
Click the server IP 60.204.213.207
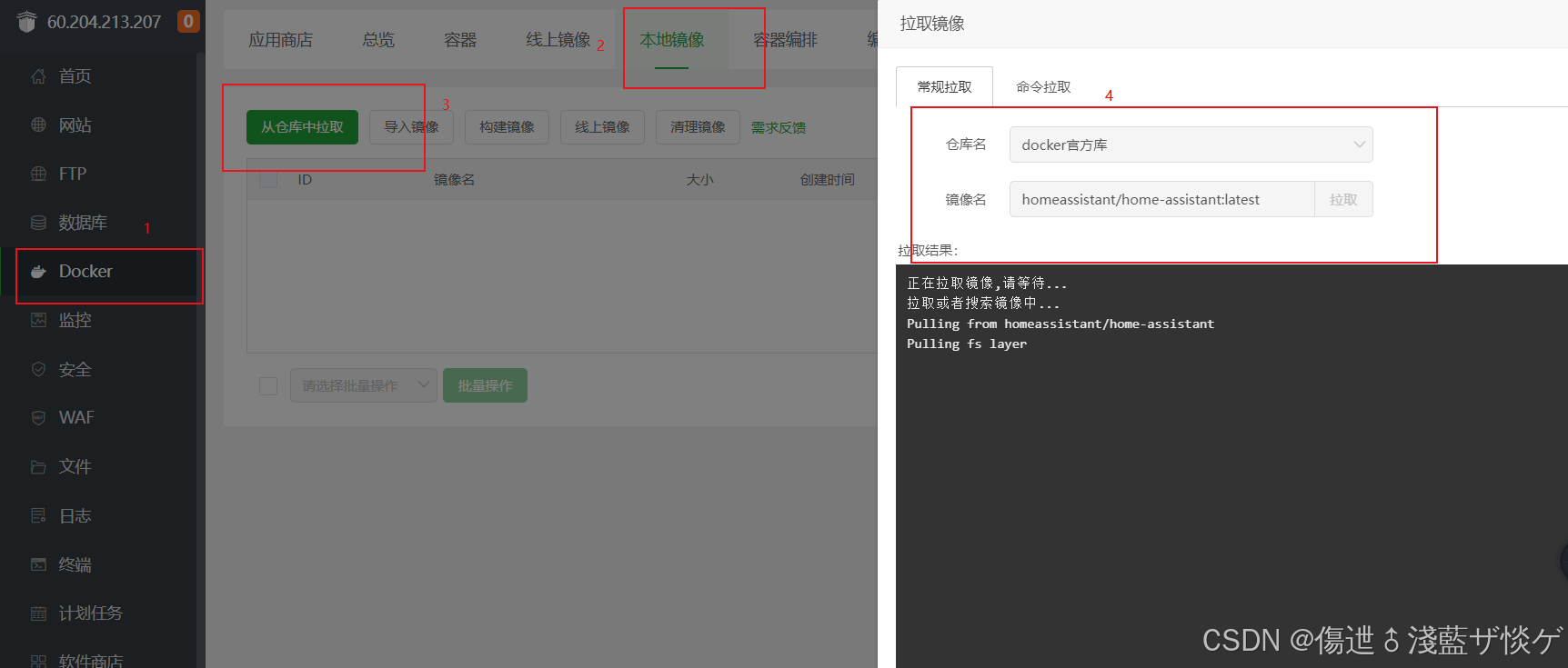point(104,22)
